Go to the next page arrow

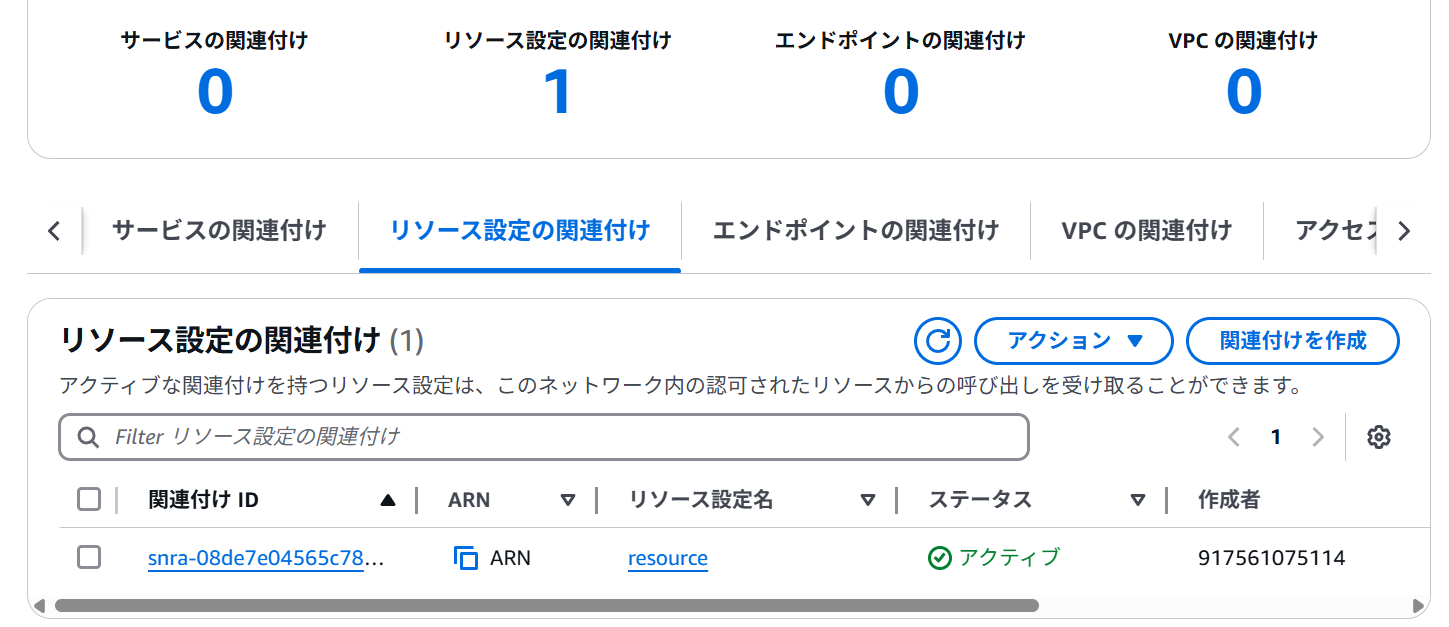coord(1317,437)
